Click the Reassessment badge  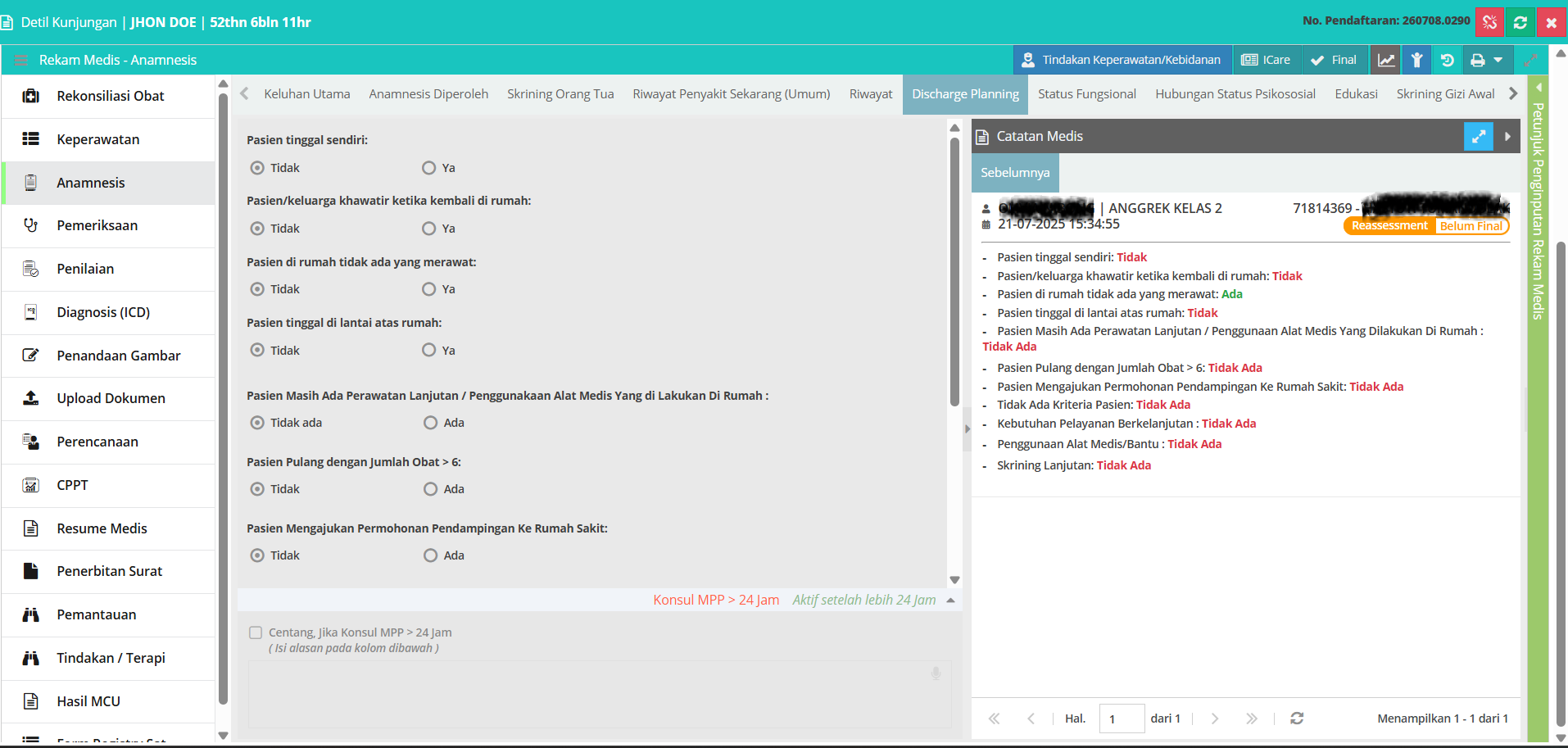click(1389, 226)
